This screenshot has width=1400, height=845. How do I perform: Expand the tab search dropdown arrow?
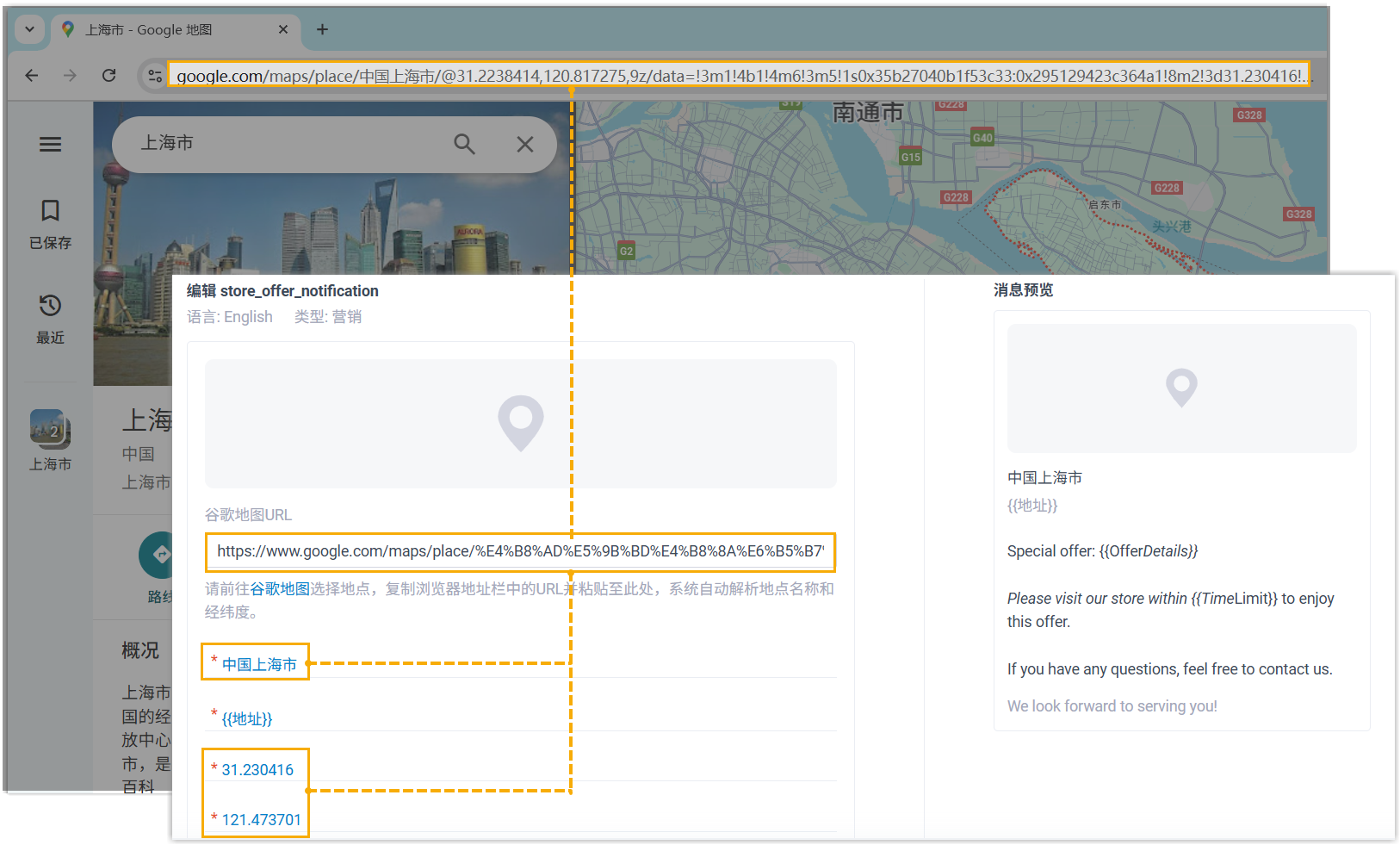29,29
